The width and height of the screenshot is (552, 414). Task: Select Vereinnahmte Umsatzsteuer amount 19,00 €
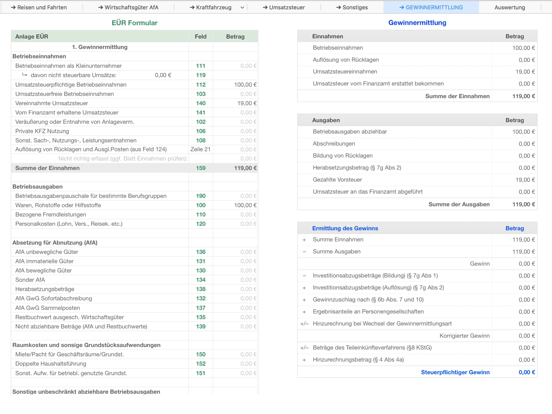(247, 103)
